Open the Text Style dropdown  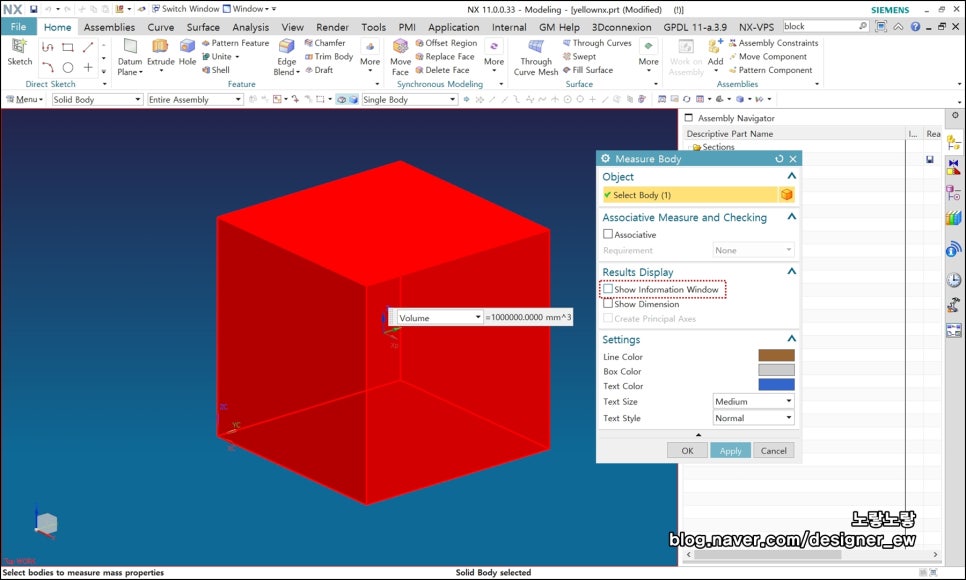coord(753,418)
